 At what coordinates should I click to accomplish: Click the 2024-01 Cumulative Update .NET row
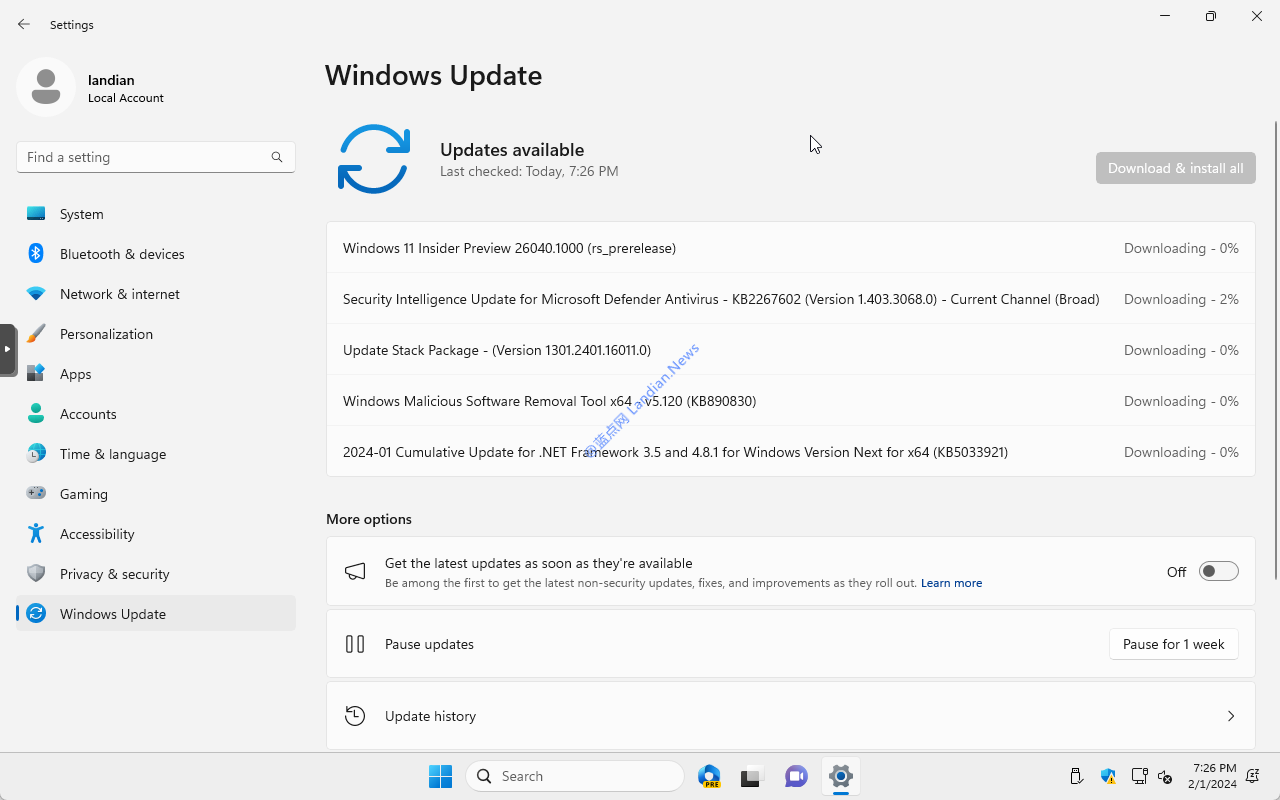791,452
